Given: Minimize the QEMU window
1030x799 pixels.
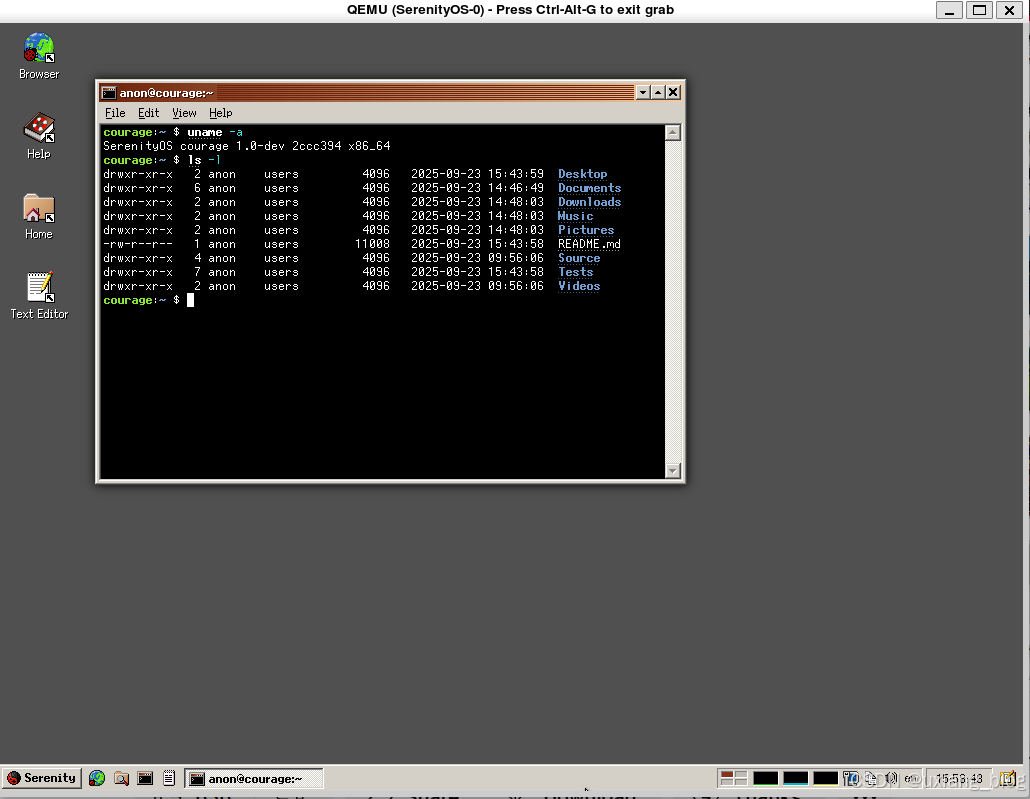Looking at the screenshot, I should [x=949, y=10].
